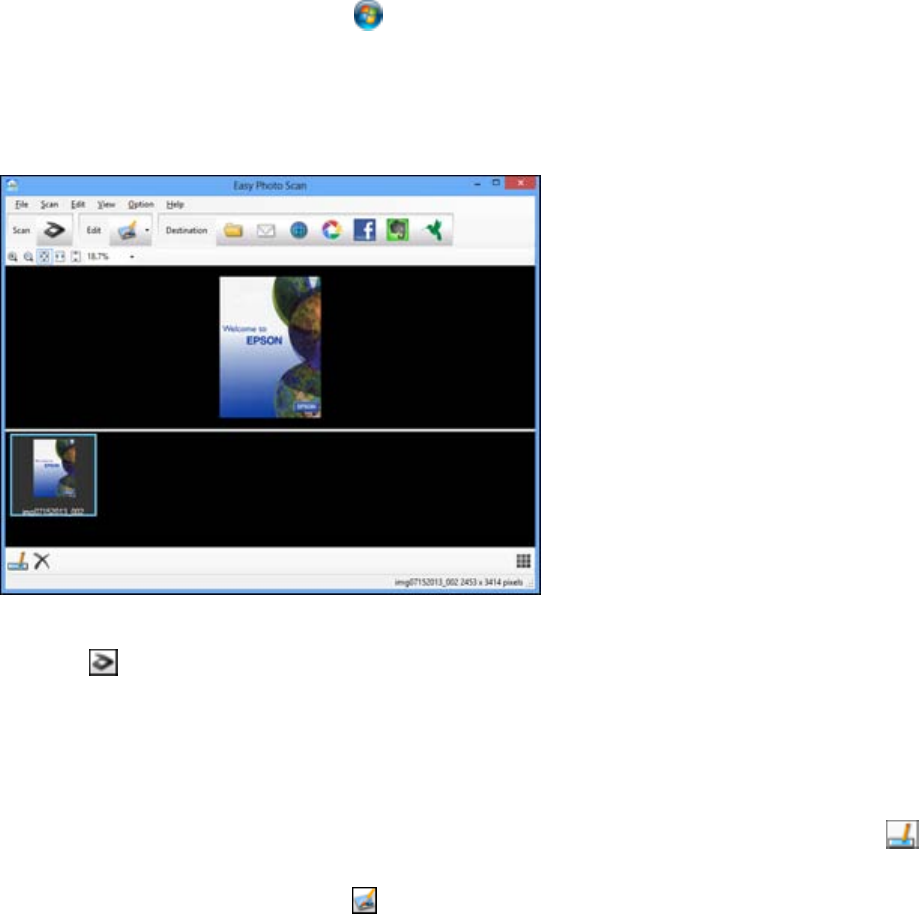Delete selected image with X icon
This screenshot has height=914, width=919.
pyautogui.click(x=42, y=561)
